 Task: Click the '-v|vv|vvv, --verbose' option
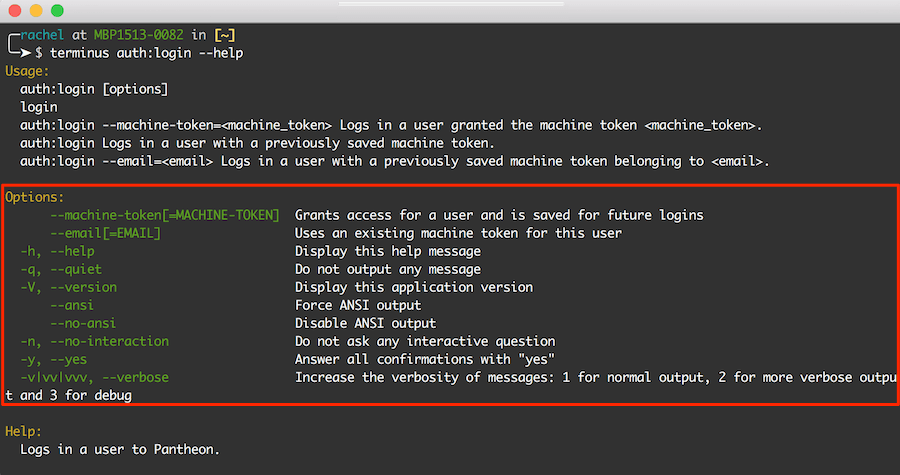pos(95,377)
